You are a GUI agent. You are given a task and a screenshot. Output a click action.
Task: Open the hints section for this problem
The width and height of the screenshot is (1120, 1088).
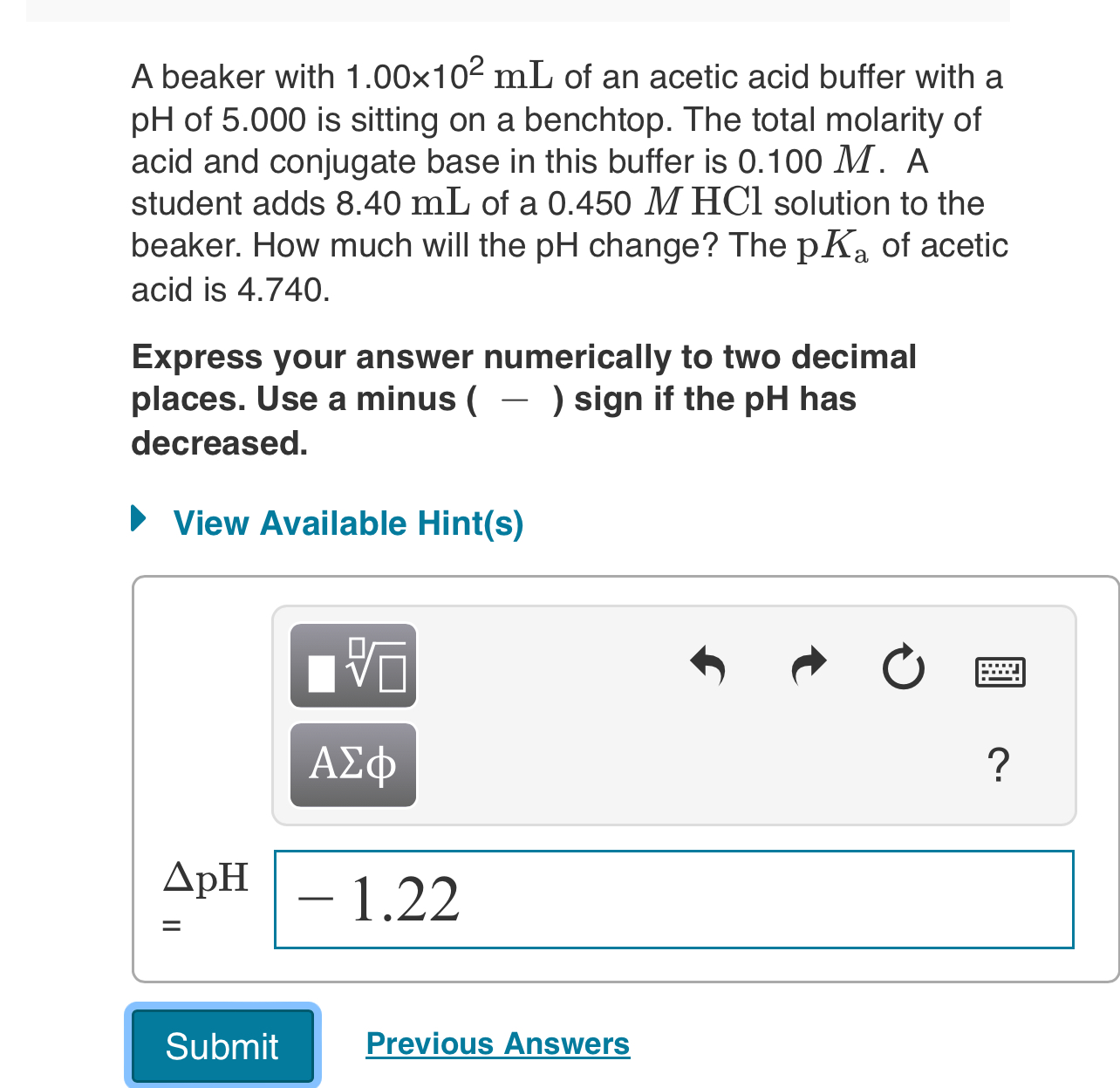348,523
